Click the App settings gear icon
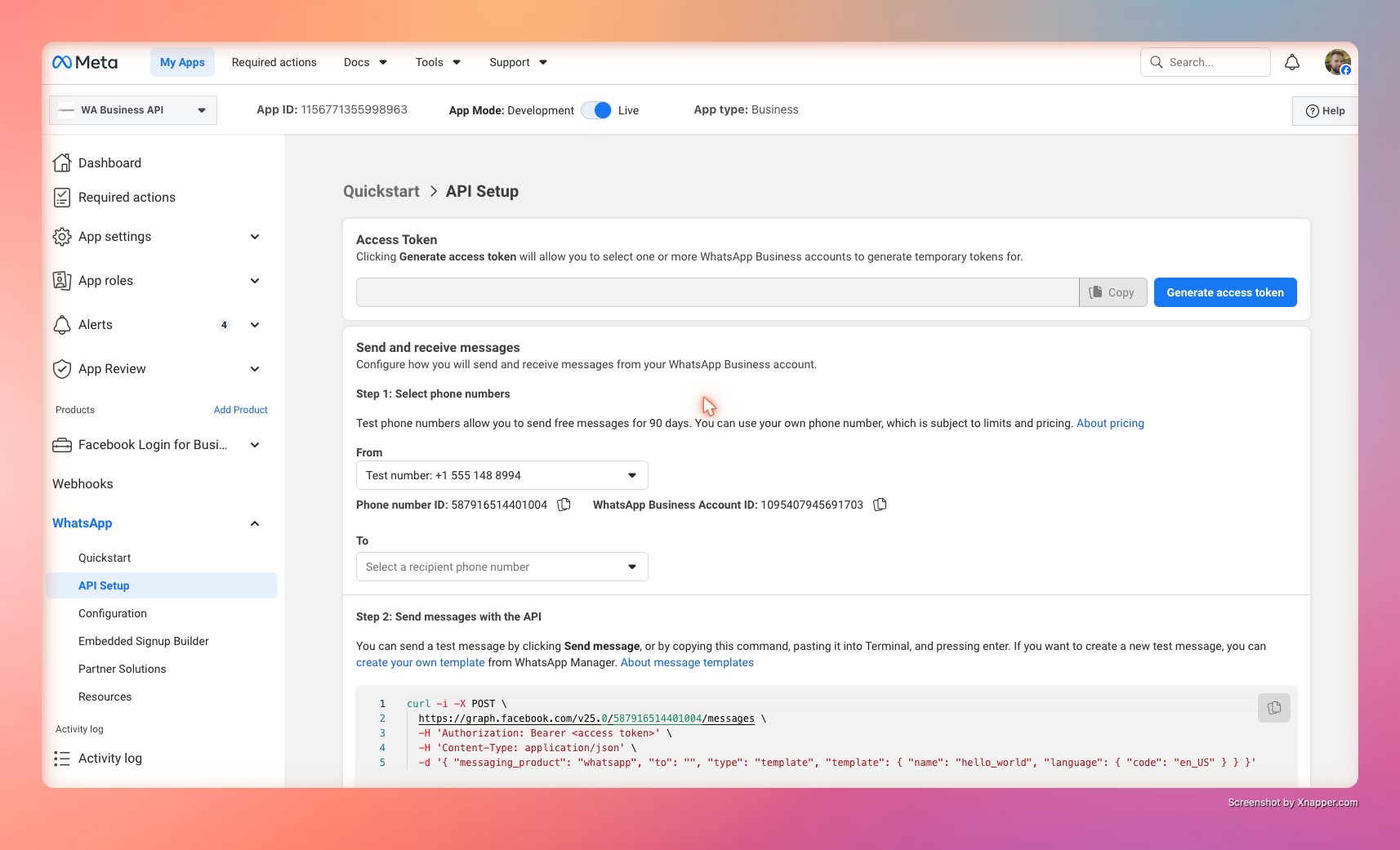Screen dimensions: 1400x850 pos(62,236)
